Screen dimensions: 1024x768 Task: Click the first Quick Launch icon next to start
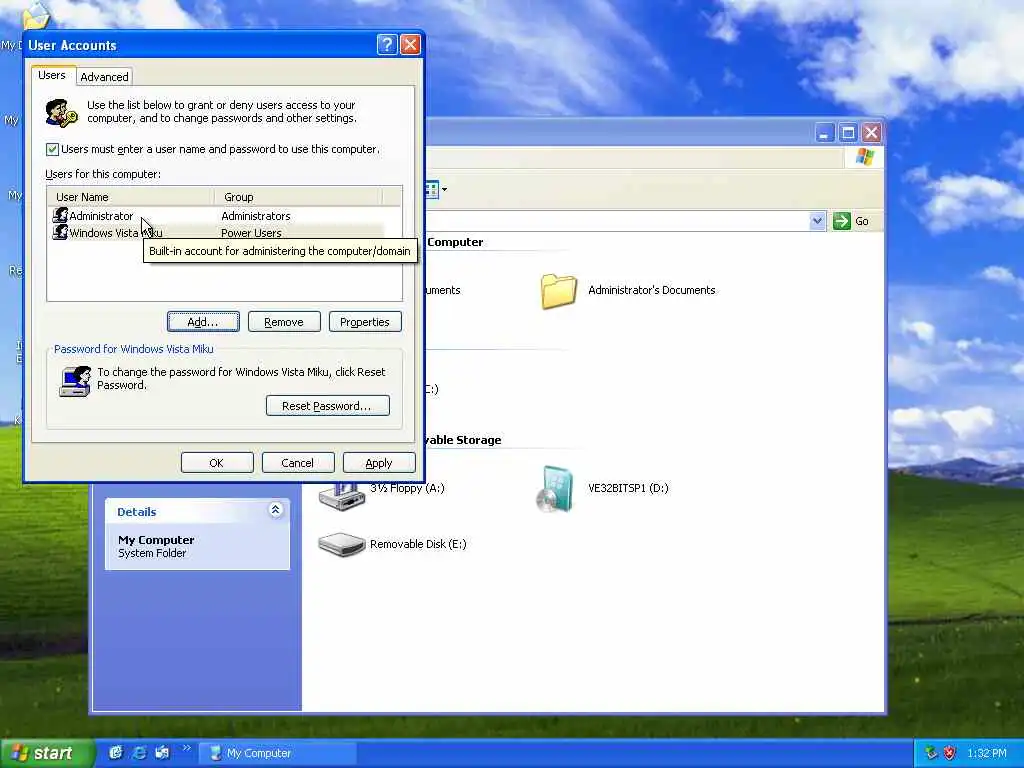click(x=116, y=752)
